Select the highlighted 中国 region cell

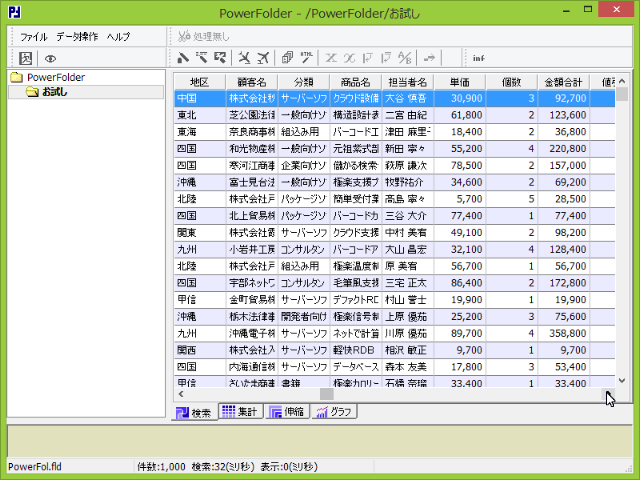200,98
